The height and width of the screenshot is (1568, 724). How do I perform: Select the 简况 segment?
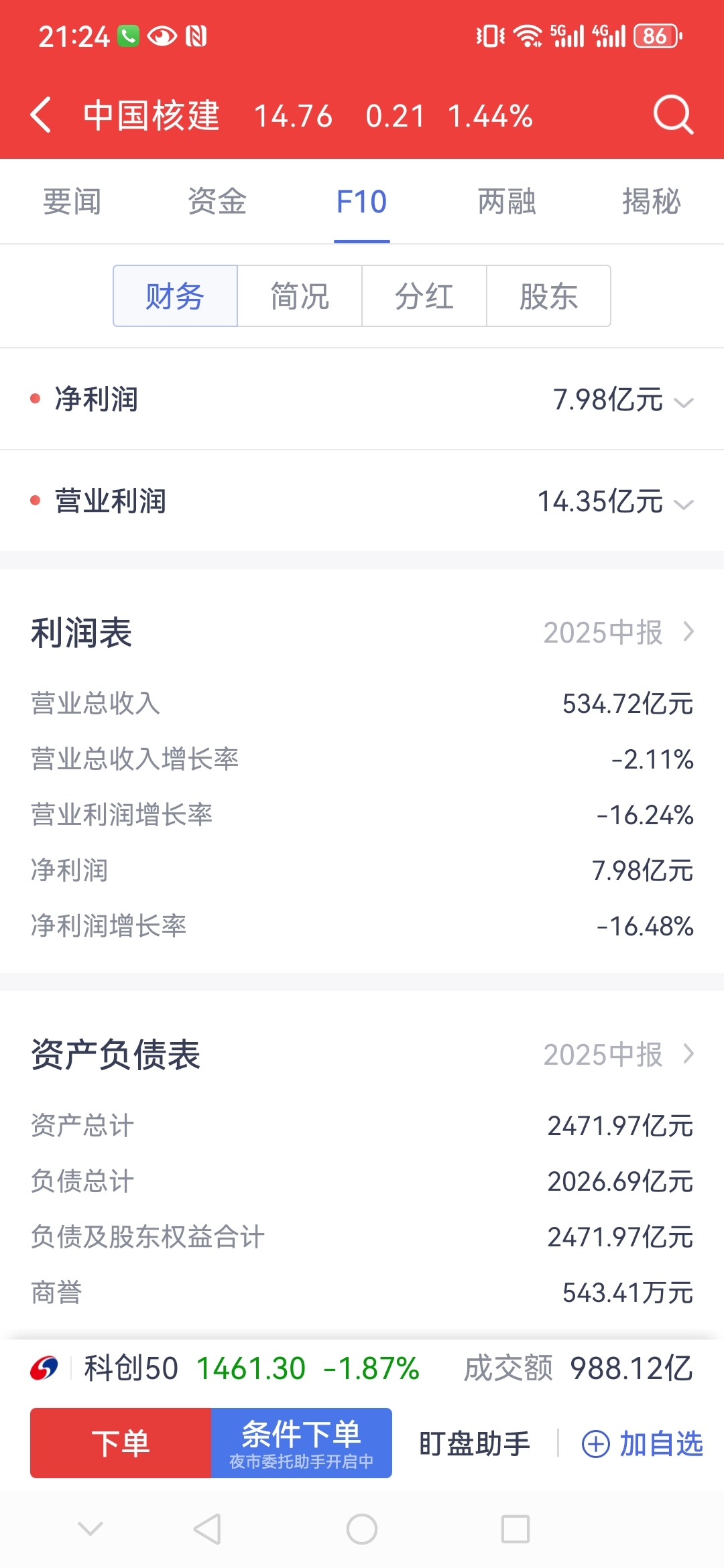[x=300, y=296]
